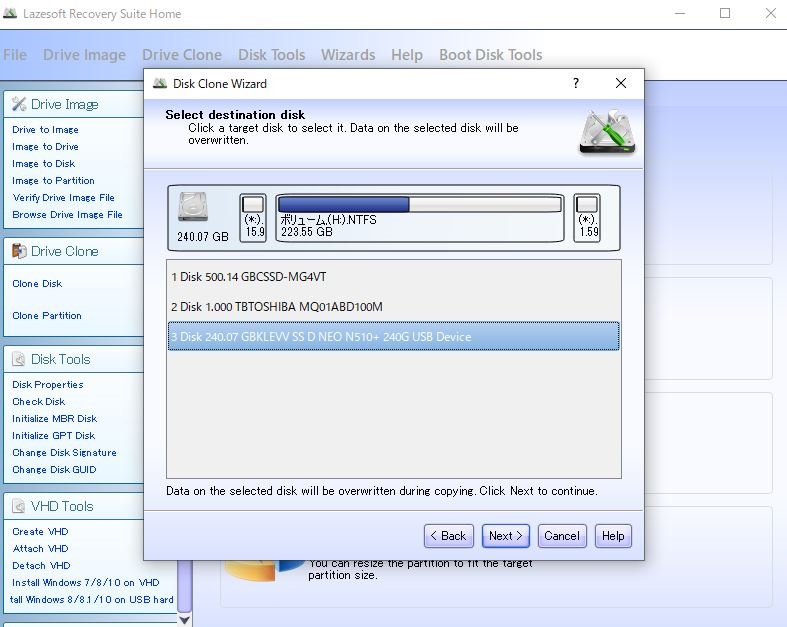787x627 pixels.
Task: Click Drive to Image link
Action: 45,130
